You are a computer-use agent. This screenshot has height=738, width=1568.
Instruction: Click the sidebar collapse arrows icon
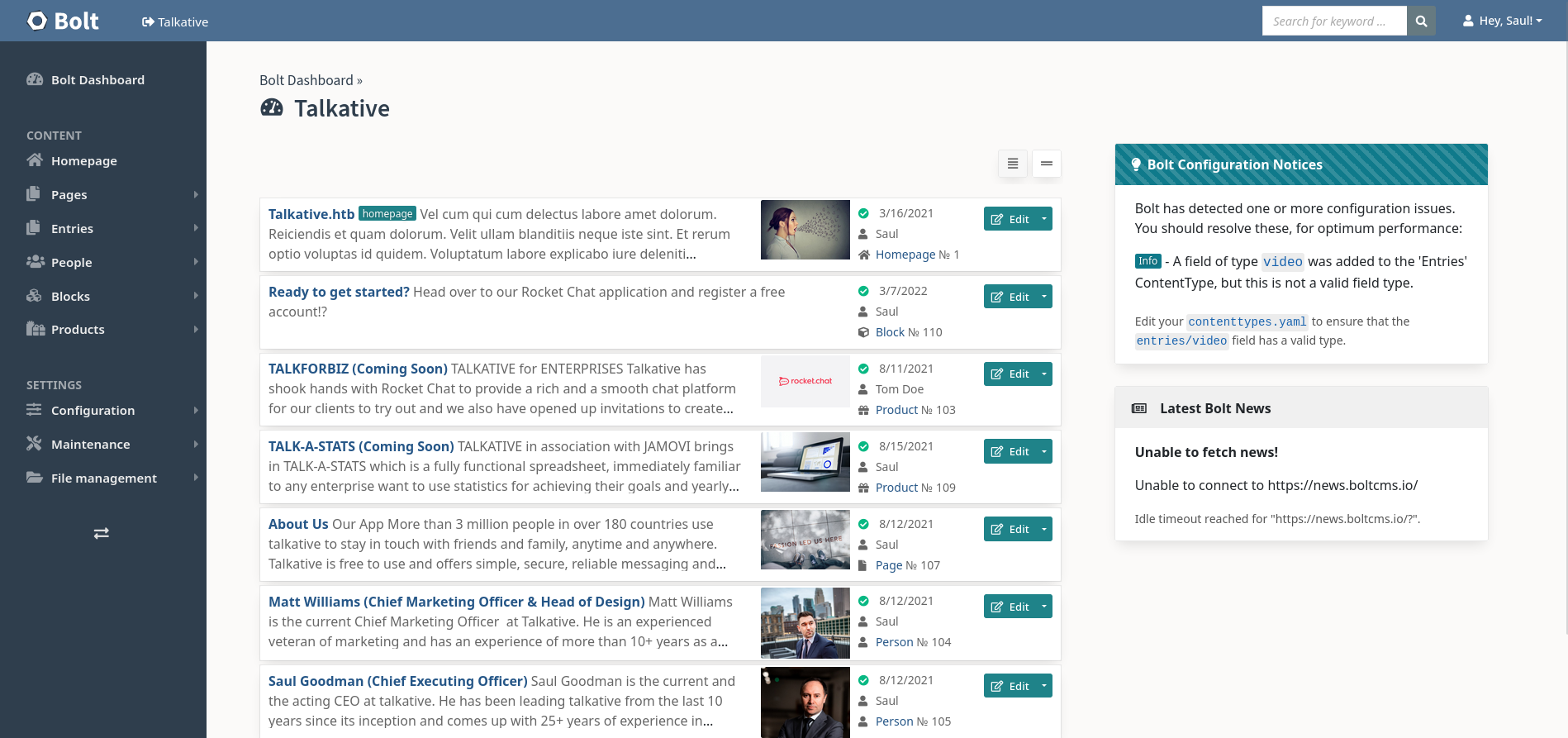pyautogui.click(x=102, y=534)
